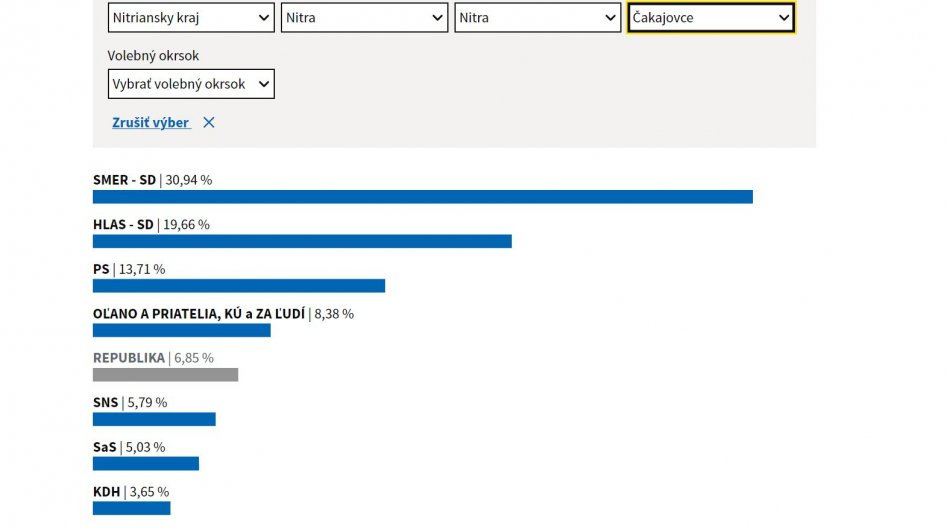Expand the Nitra dropdown next to Nitriansky kraj
Screen dimensions: 950x529
[364, 18]
